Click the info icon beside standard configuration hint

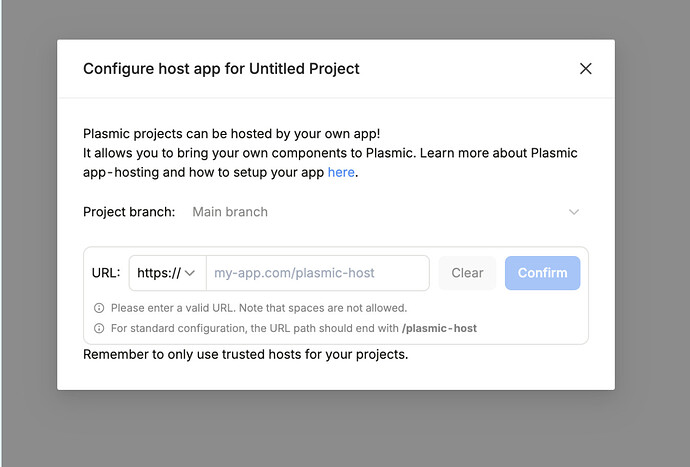tap(99, 328)
